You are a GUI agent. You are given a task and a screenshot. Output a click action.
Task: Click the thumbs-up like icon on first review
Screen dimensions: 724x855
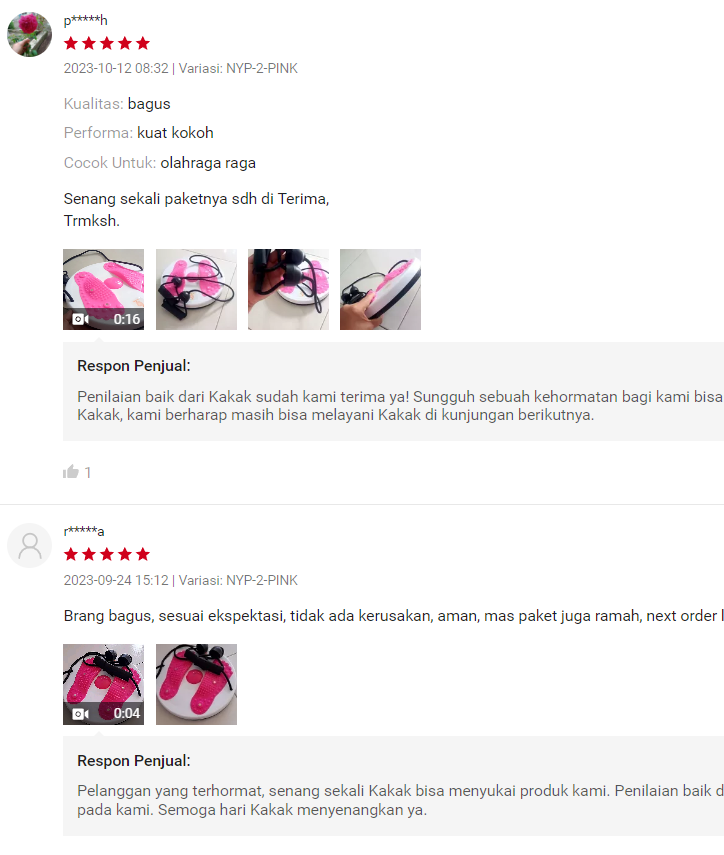click(71, 472)
